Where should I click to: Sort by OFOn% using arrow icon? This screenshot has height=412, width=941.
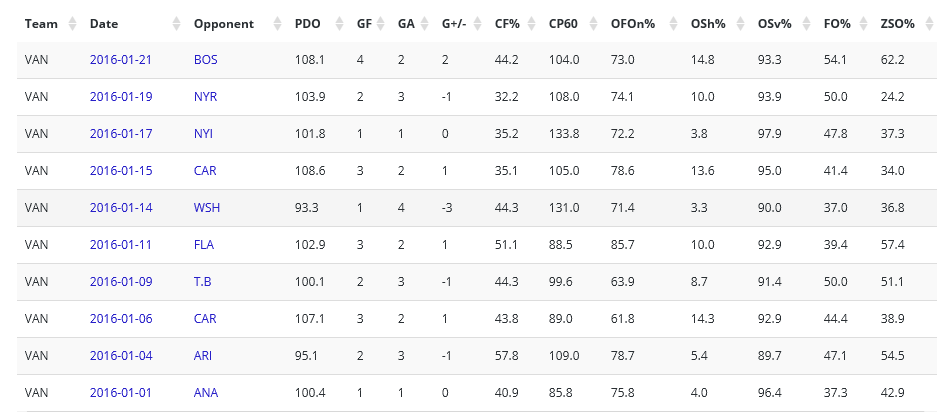[x=672, y=23]
